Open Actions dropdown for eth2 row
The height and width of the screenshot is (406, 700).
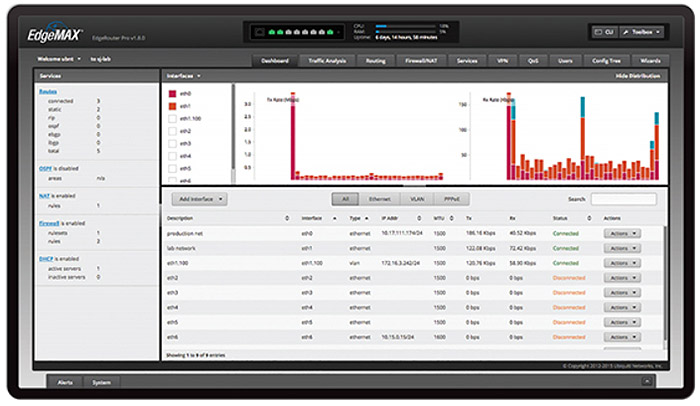(622, 278)
